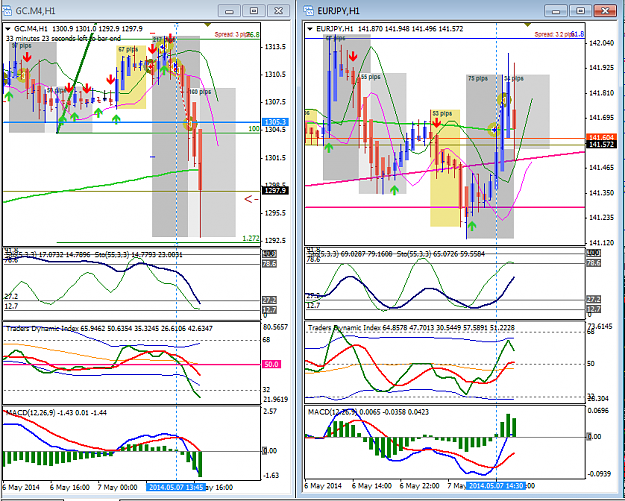Click the -1.63 MACD scale value in GC.M4
The height and width of the screenshot is (501, 625).
click(273, 475)
